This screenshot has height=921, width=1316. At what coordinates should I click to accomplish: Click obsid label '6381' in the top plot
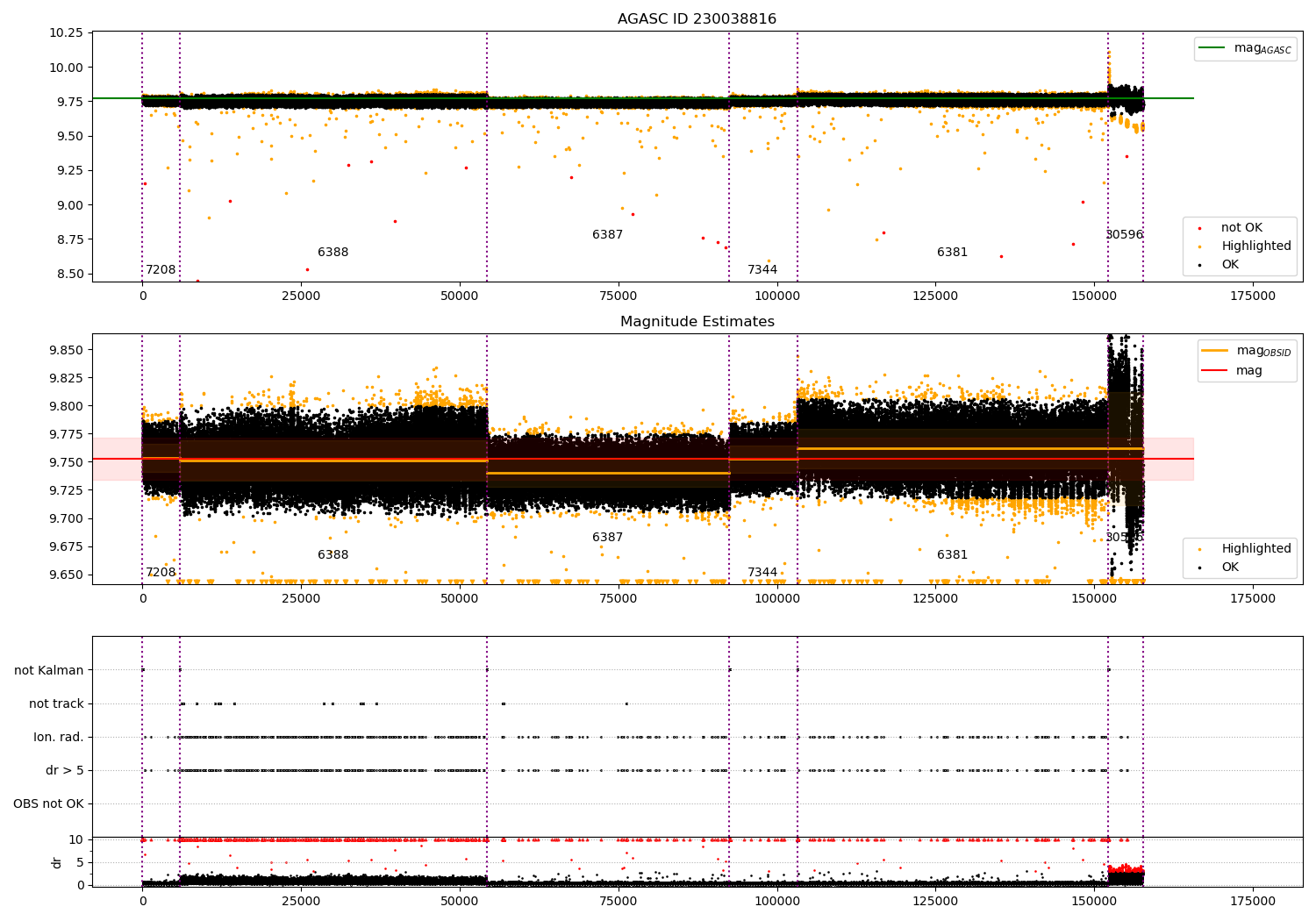(x=952, y=253)
